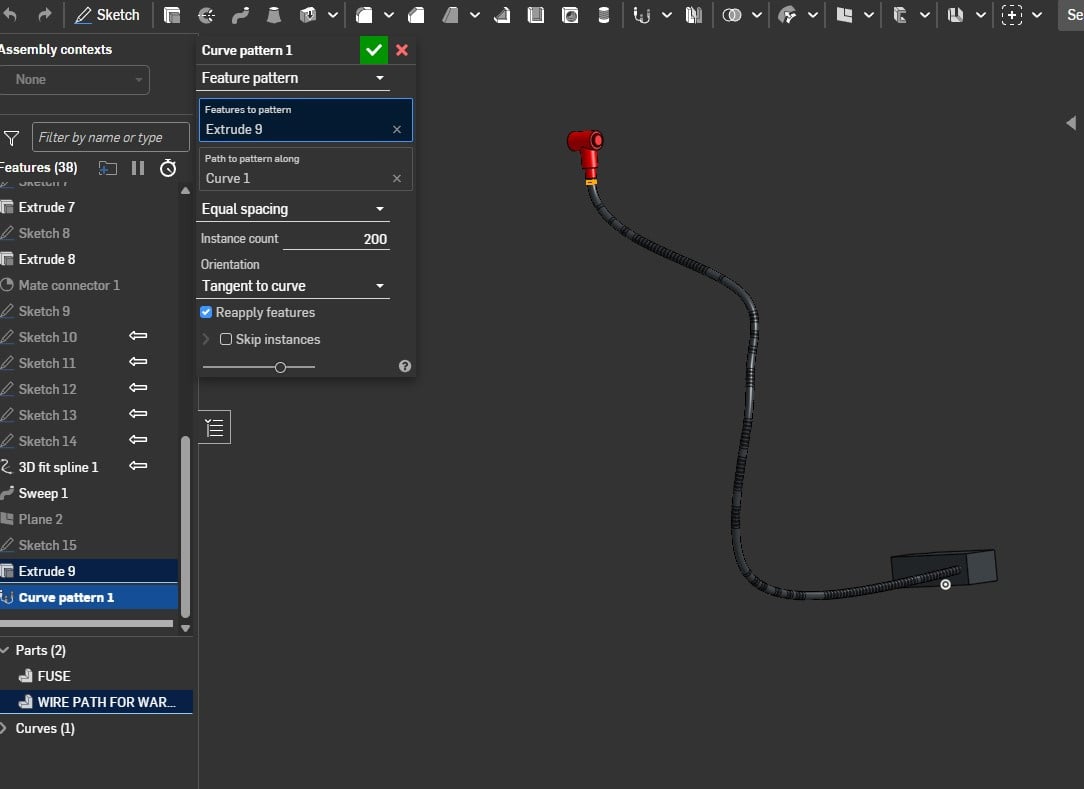Pause feature regeneration with the pause icon
Image resolution: width=1084 pixels, height=789 pixels.
[x=138, y=168]
